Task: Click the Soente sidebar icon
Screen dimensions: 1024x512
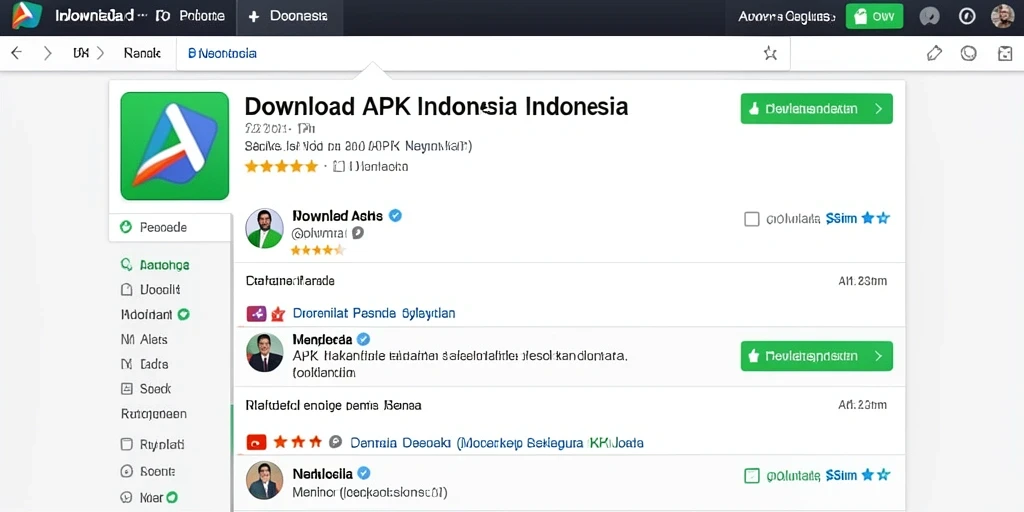Action: click(x=127, y=471)
